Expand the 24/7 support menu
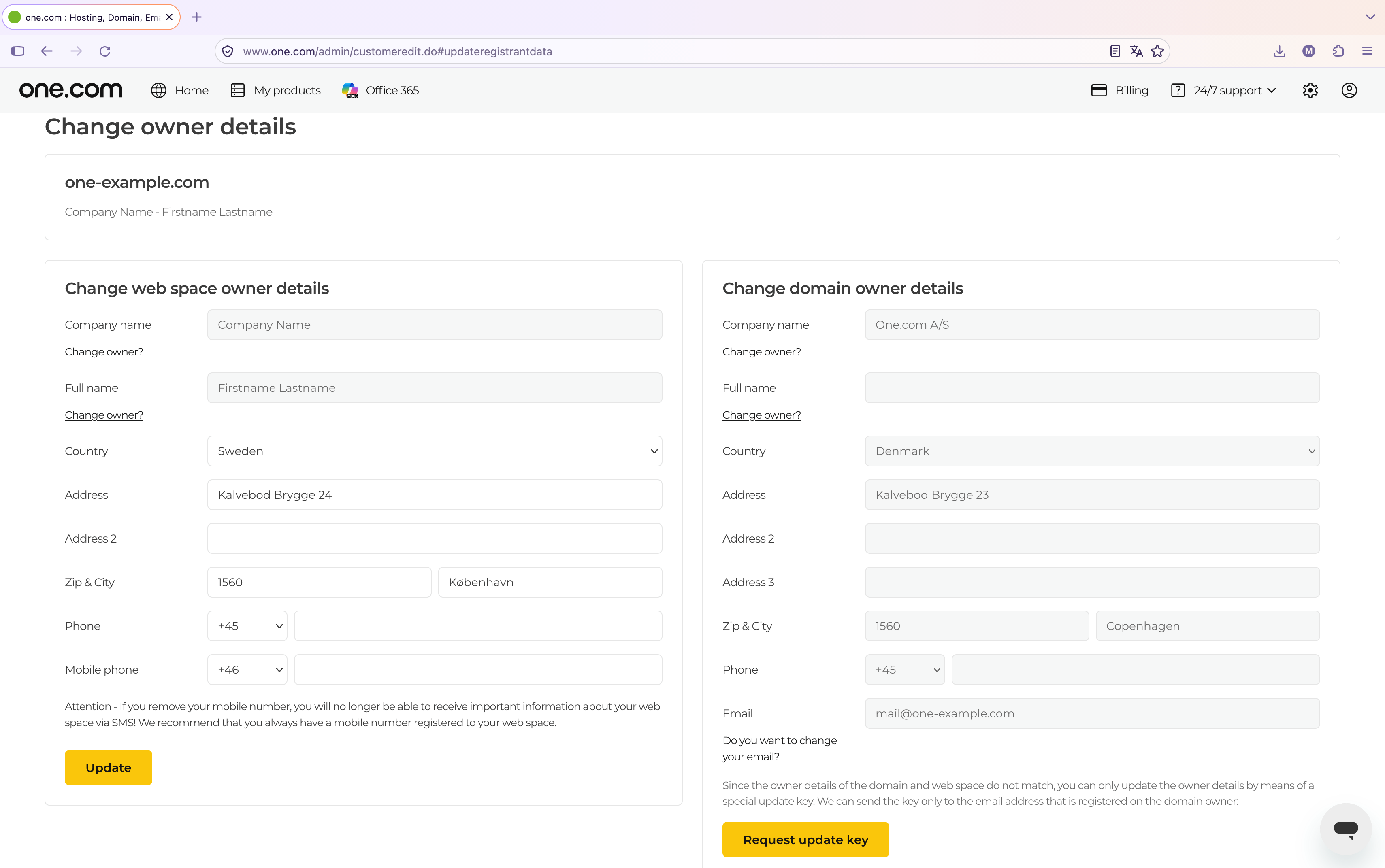The image size is (1385, 868). click(1224, 90)
